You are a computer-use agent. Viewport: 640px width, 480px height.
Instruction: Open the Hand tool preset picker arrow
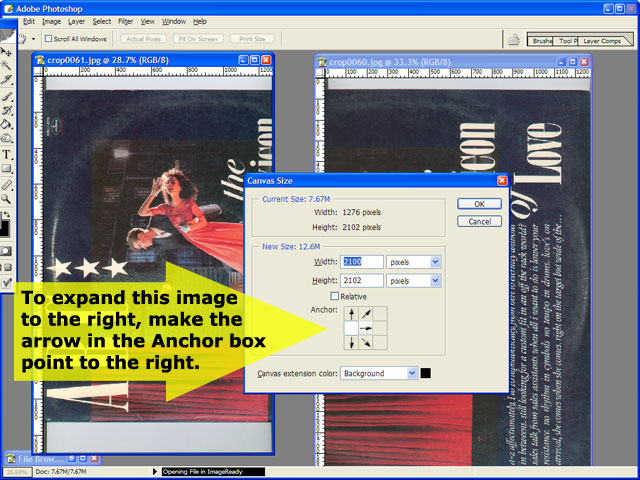coord(33,39)
